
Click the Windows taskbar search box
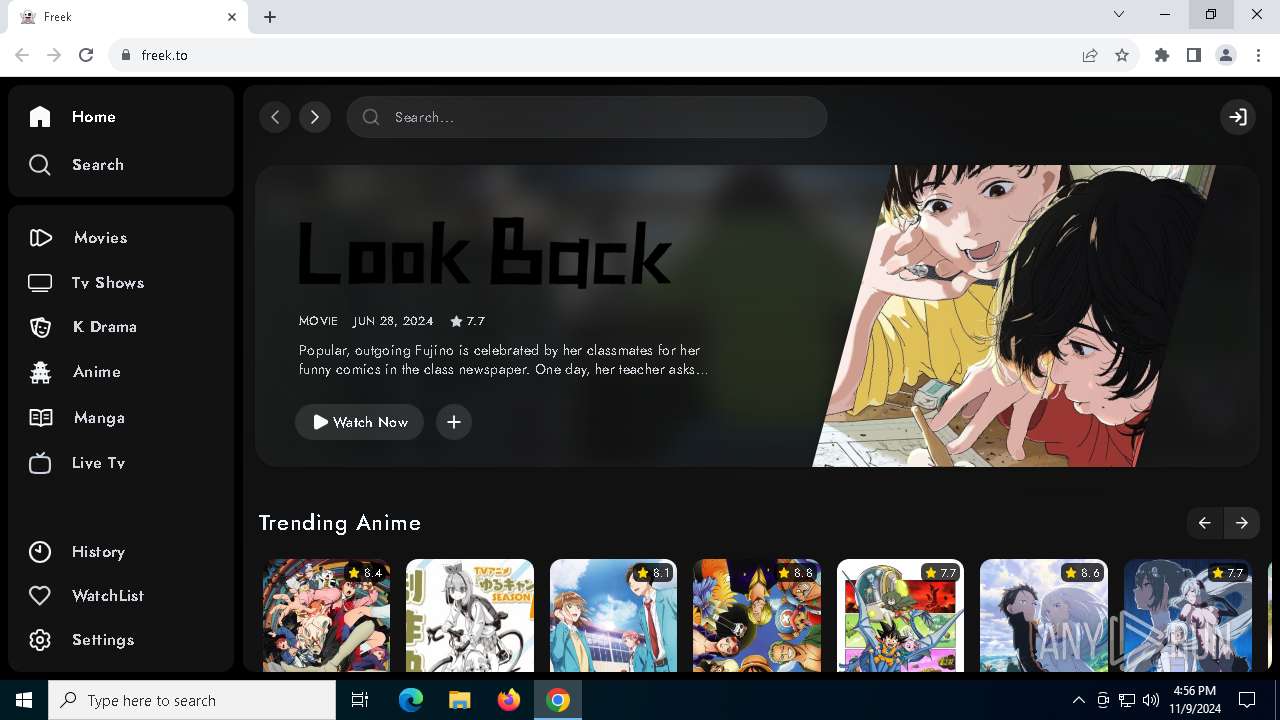192,700
